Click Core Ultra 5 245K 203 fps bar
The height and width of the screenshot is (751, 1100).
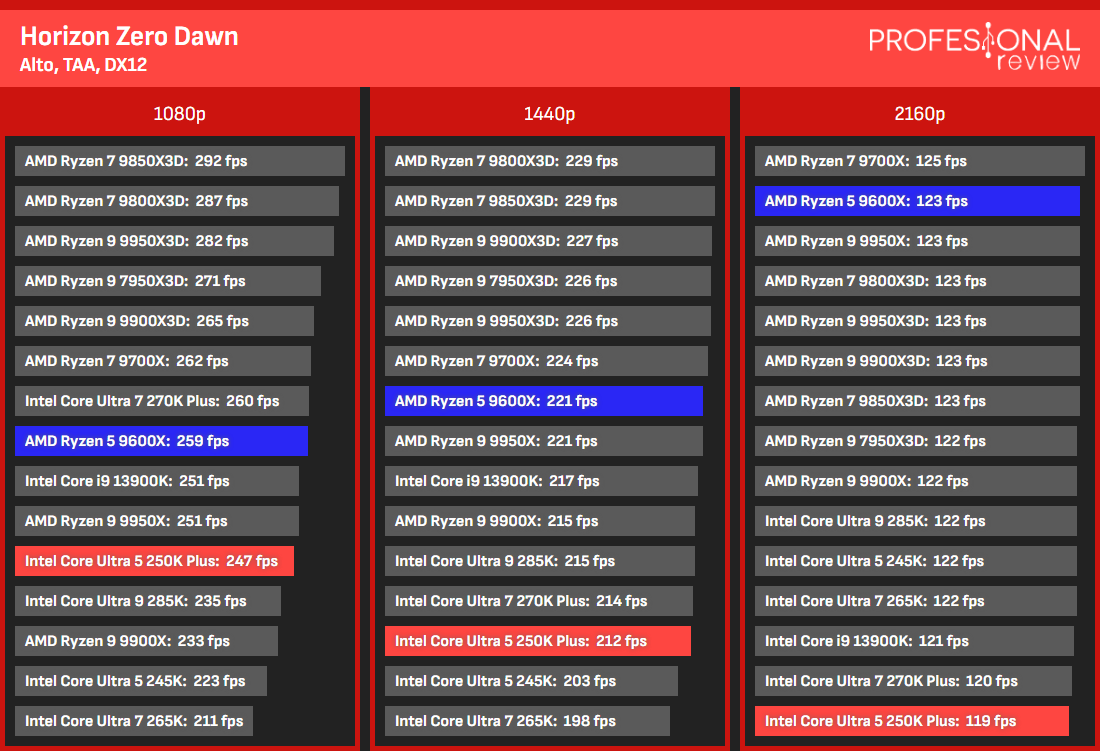531,680
